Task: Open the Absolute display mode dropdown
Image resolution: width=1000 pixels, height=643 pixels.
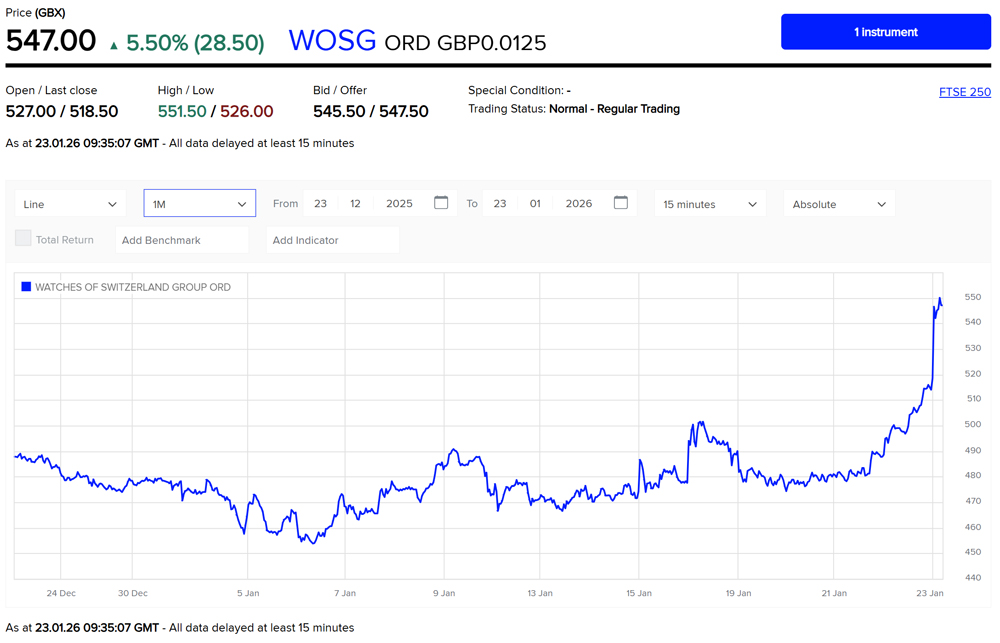Action: point(838,203)
